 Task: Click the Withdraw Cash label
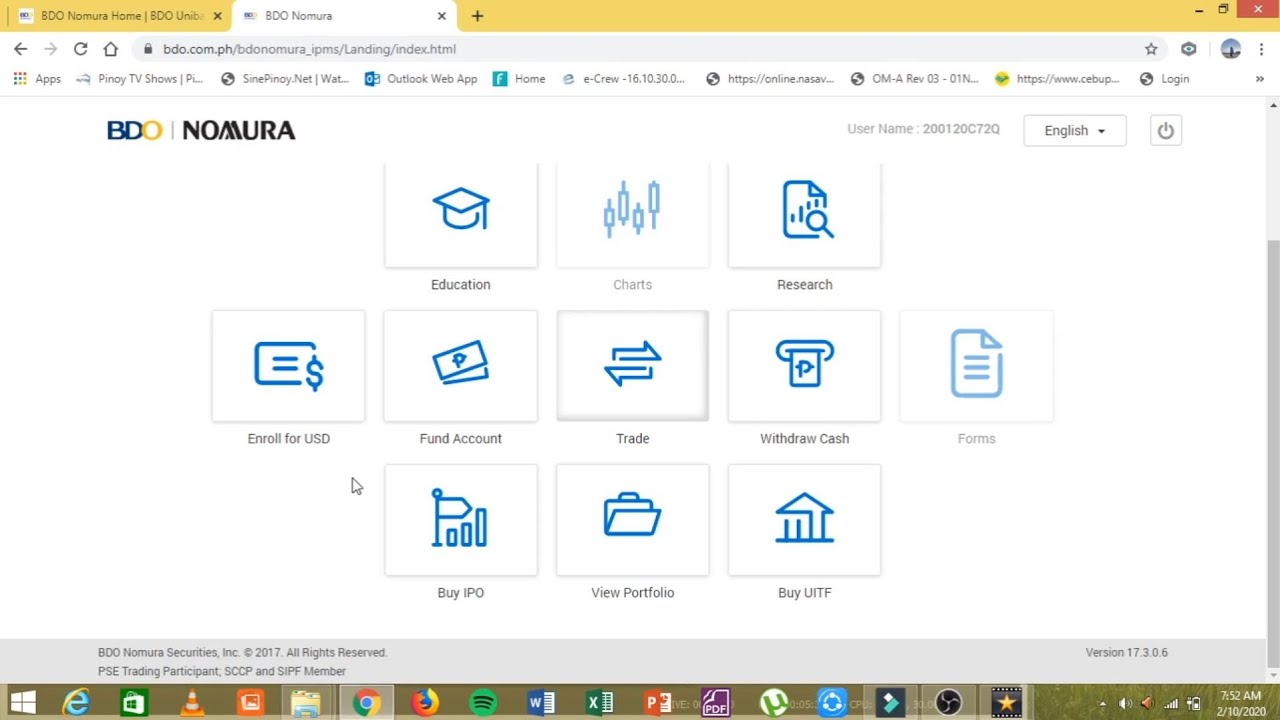[x=805, y=439]
